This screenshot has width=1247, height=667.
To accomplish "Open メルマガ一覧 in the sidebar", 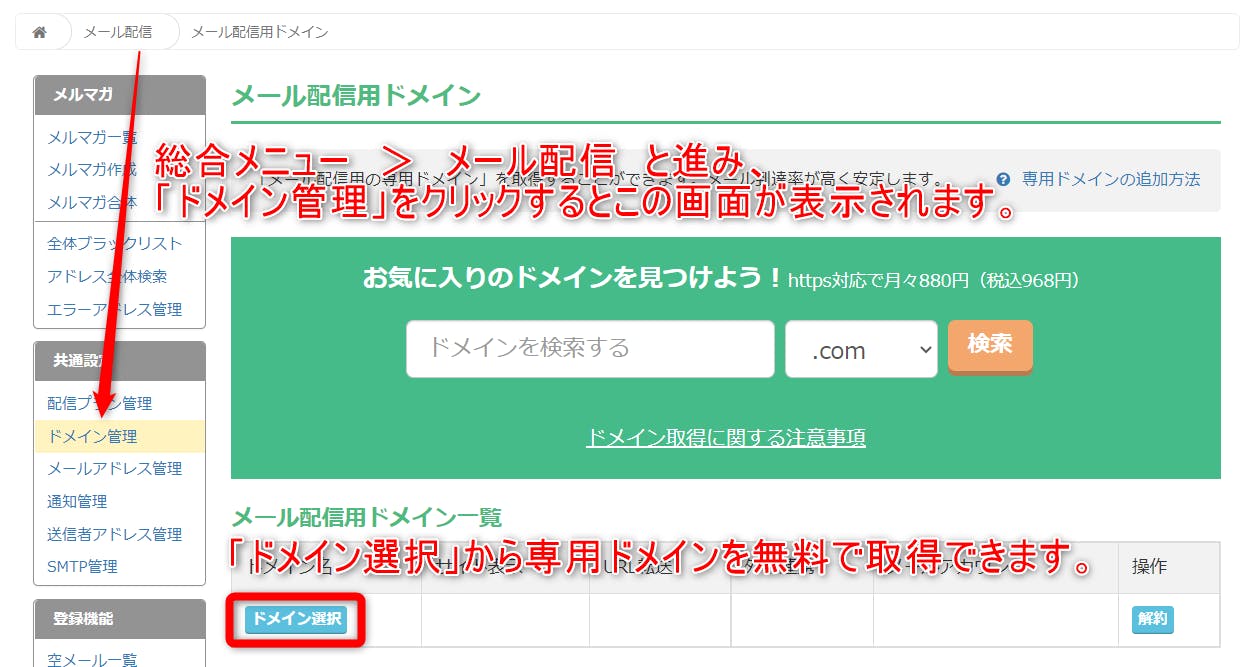I will [92, 138].
